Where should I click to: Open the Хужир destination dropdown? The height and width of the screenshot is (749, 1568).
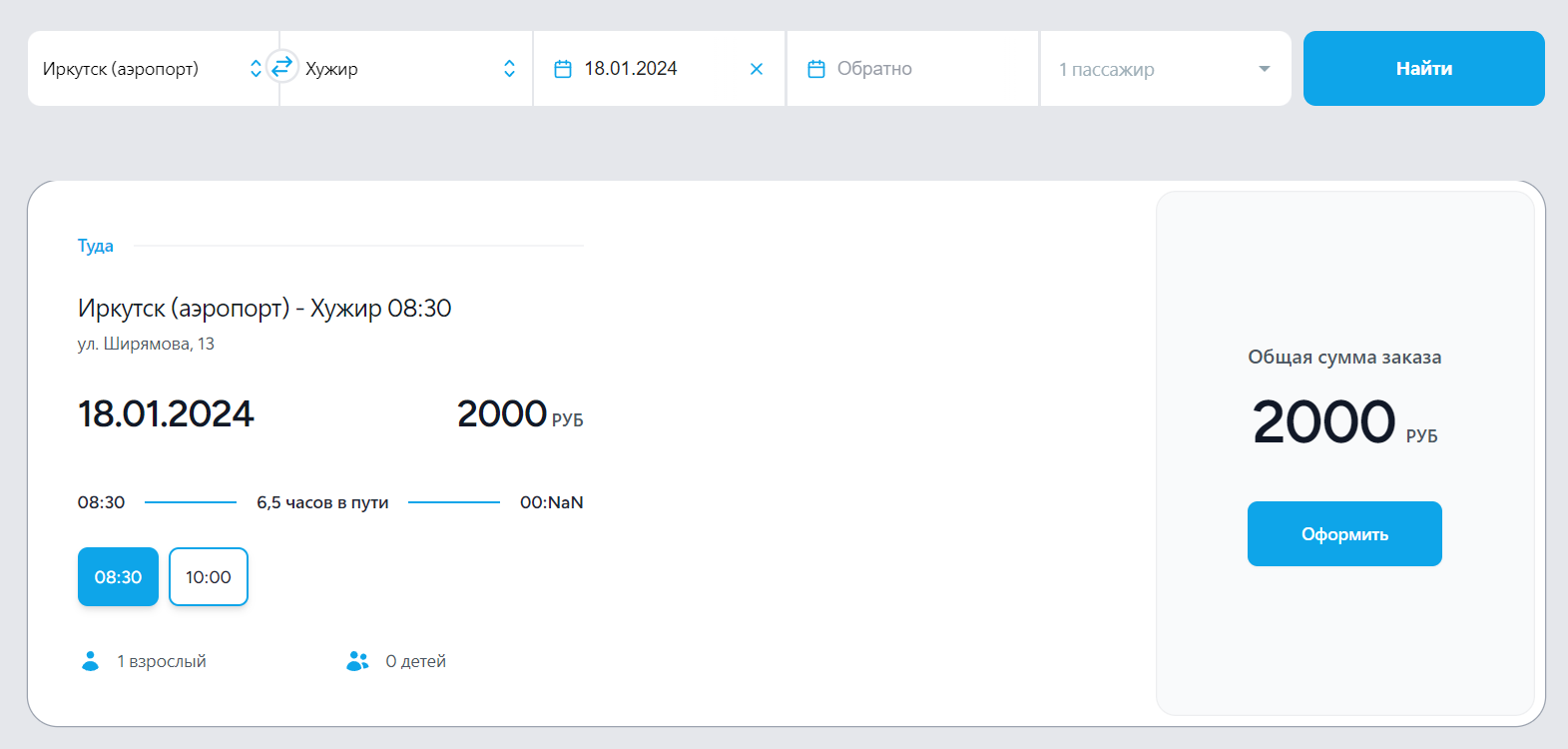point(406,68)
